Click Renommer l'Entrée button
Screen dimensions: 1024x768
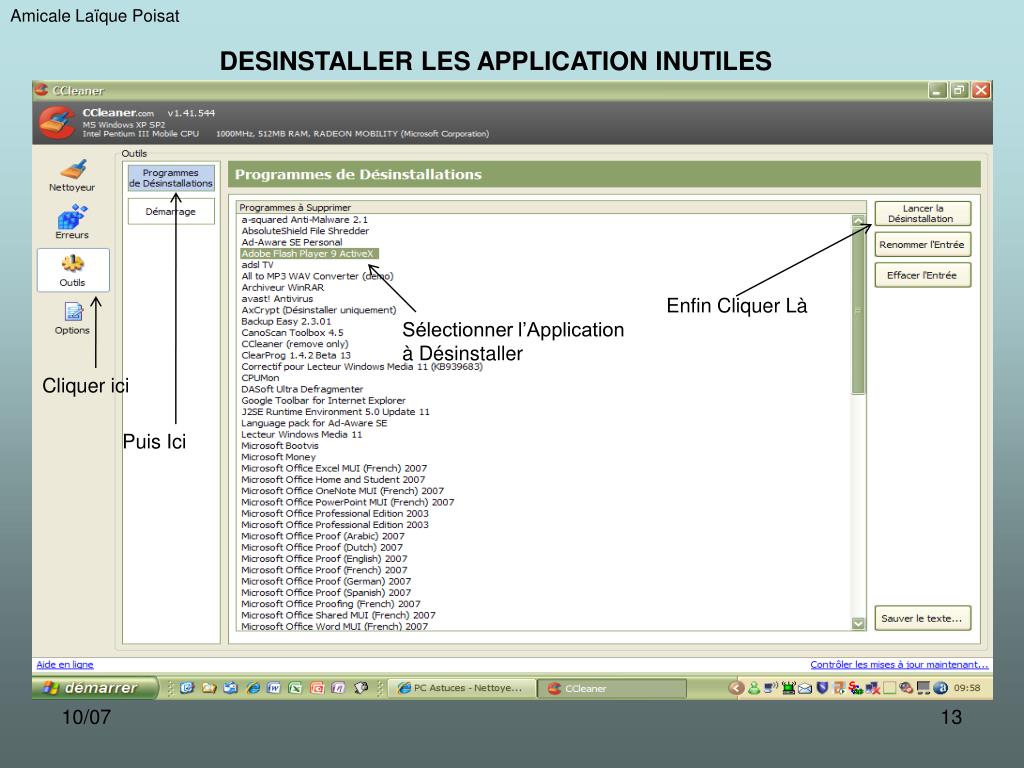tap(922, 244)
